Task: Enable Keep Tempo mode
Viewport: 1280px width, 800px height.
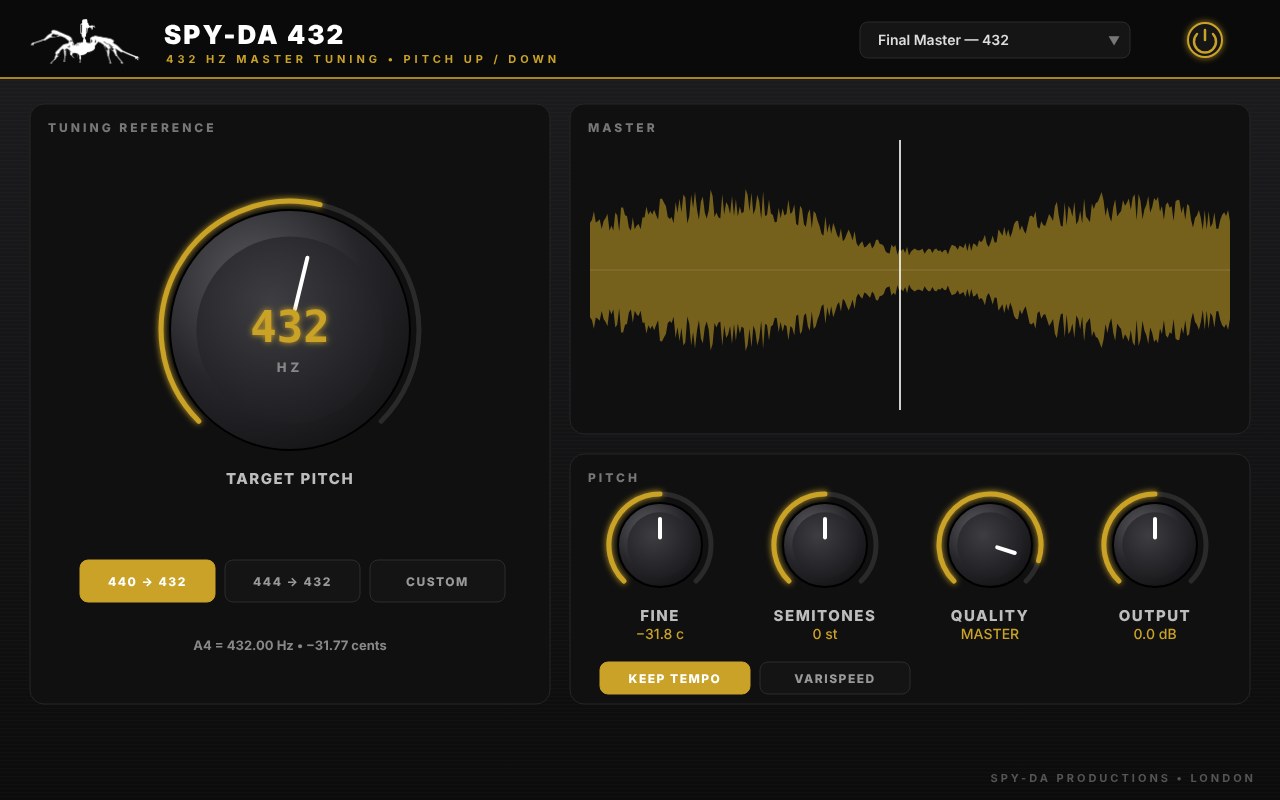Action: tap(675, 678)
